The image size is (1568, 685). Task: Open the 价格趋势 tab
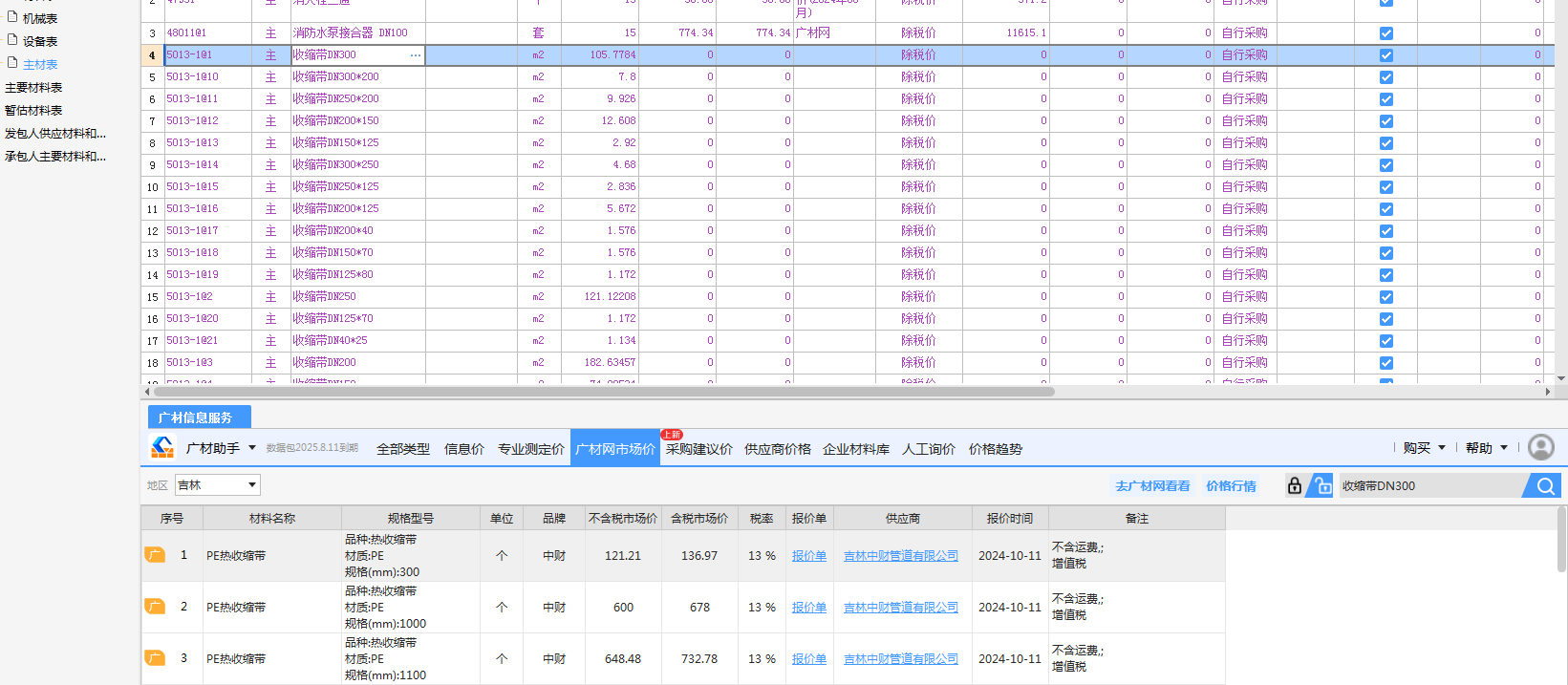pos(996,449)
